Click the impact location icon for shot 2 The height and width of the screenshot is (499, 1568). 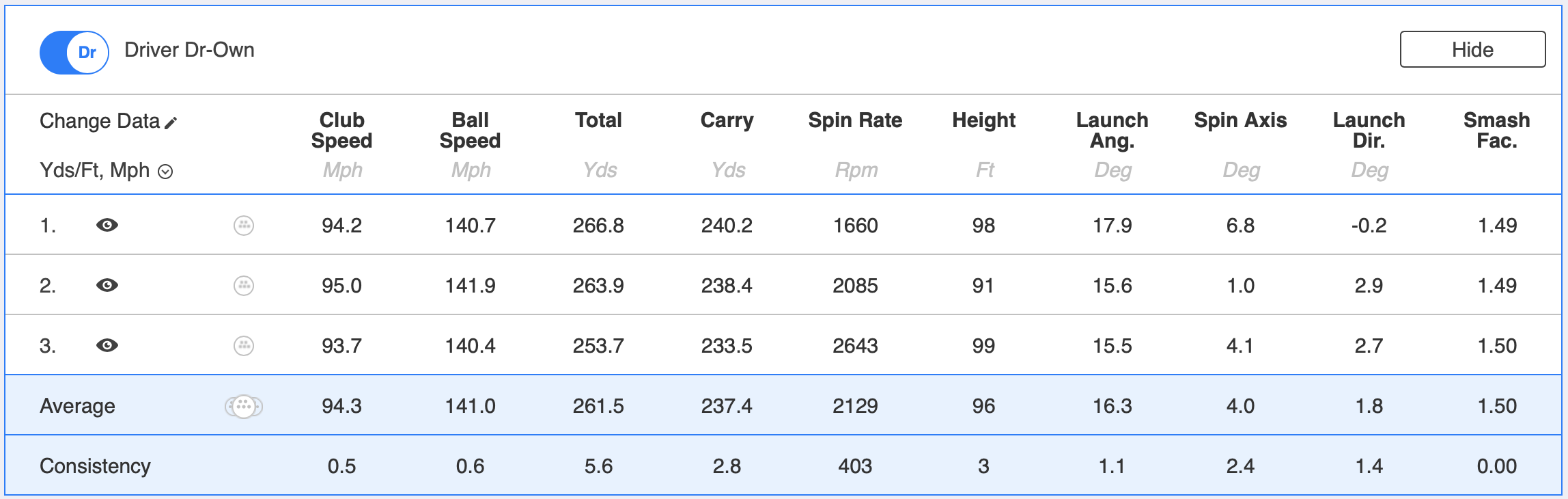point(244,285)
